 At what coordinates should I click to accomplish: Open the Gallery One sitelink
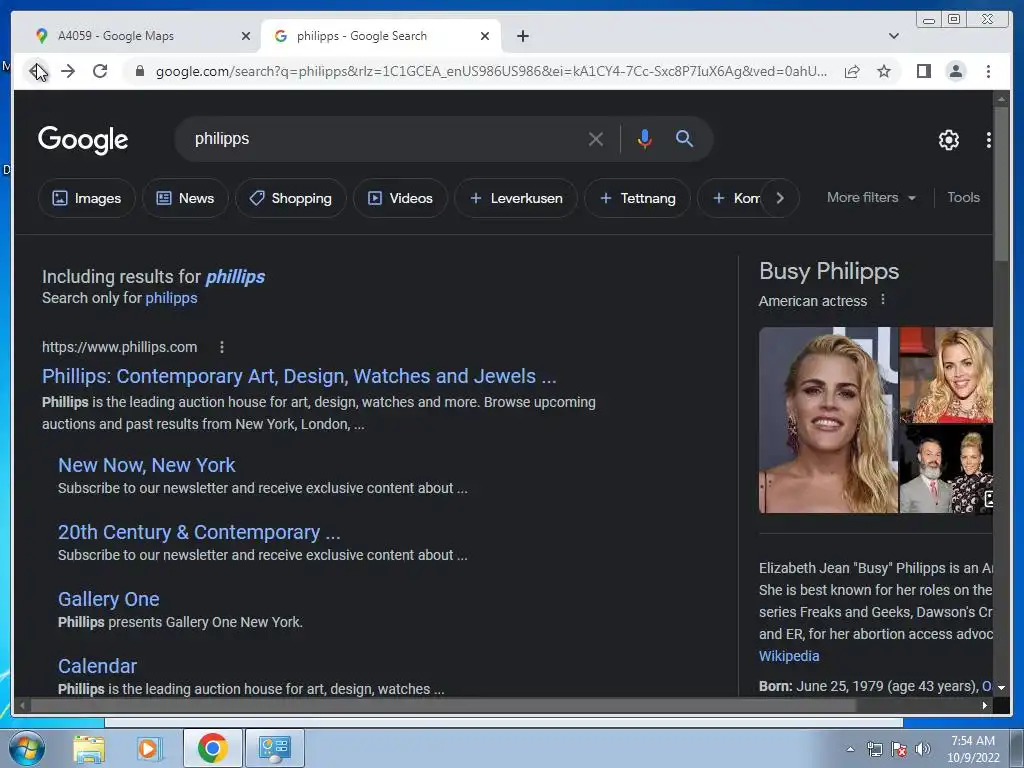[108, 599]
